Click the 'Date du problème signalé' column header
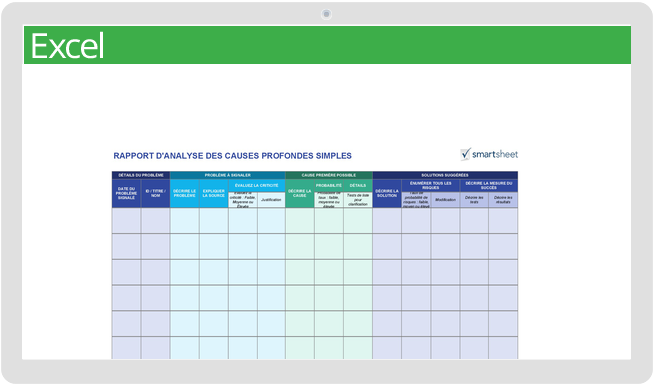This screenshot has height=385, width=654. (126, 194)
